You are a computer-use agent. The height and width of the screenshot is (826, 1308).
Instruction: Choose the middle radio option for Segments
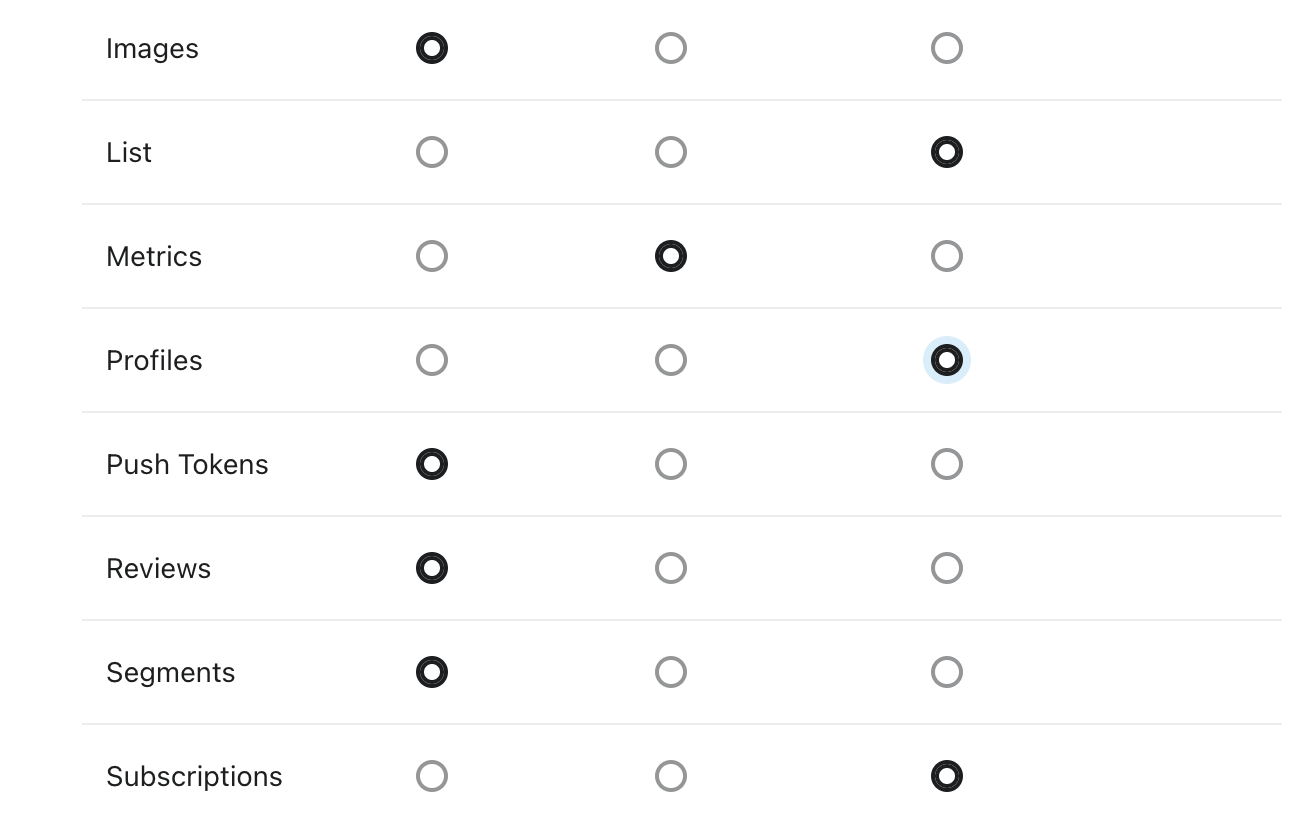pos(671,672)
